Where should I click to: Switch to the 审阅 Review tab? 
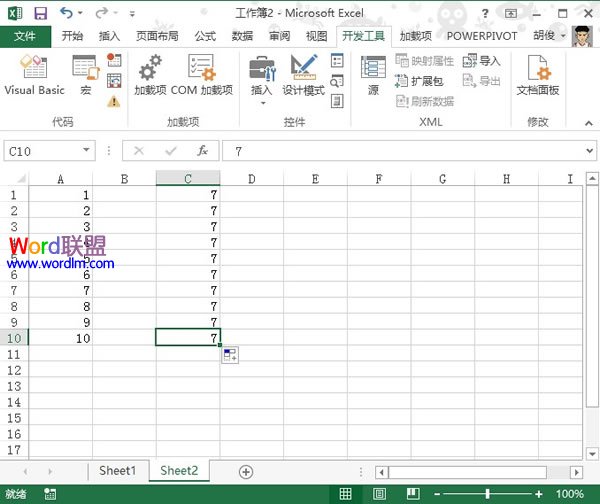click(279, 36)
